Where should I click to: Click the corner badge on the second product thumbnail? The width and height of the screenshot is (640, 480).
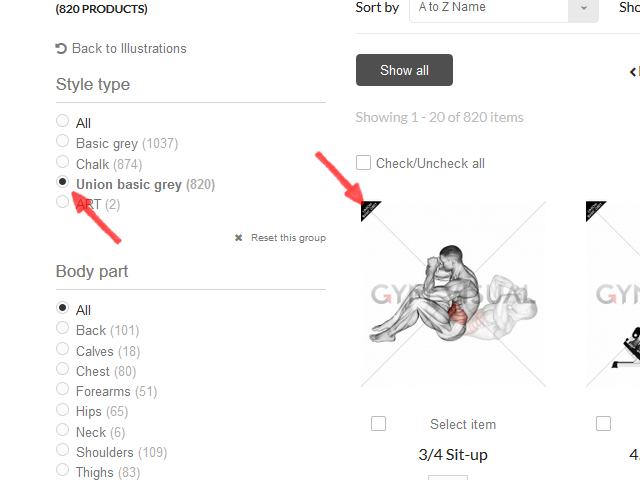596,211
